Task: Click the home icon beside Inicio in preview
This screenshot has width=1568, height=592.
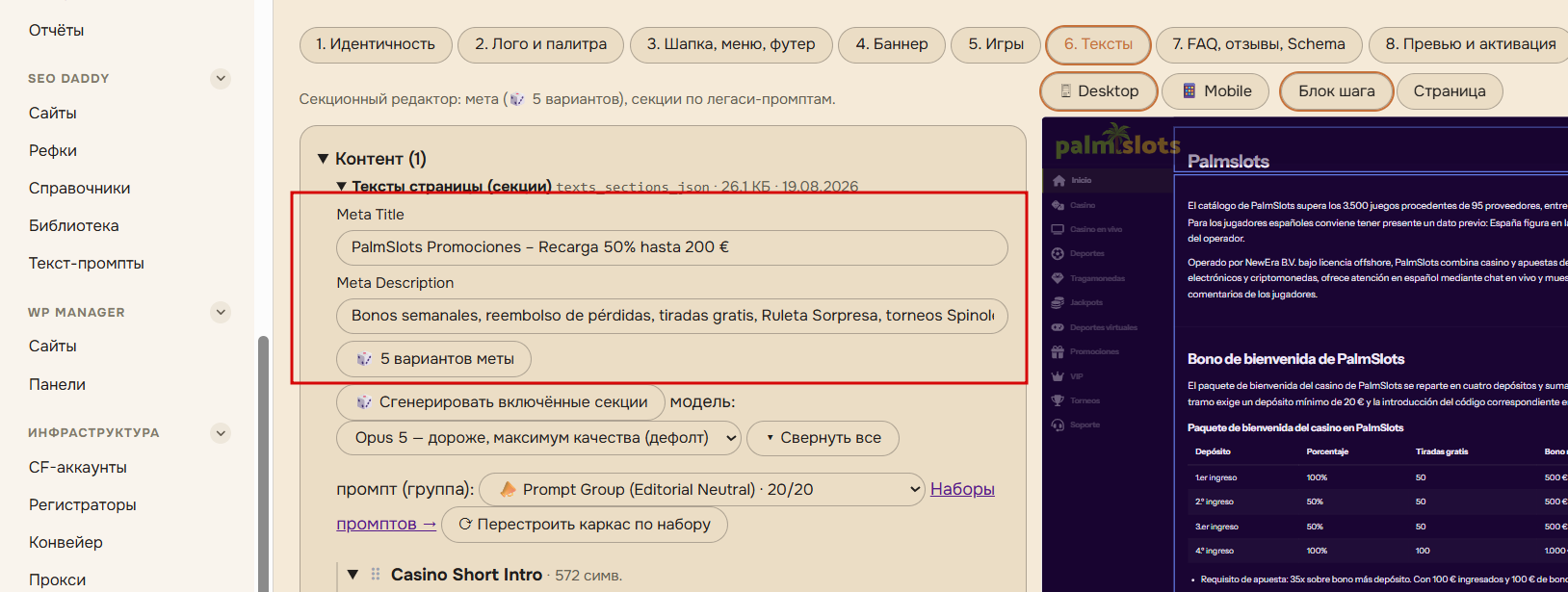Action: point(1058,180)
